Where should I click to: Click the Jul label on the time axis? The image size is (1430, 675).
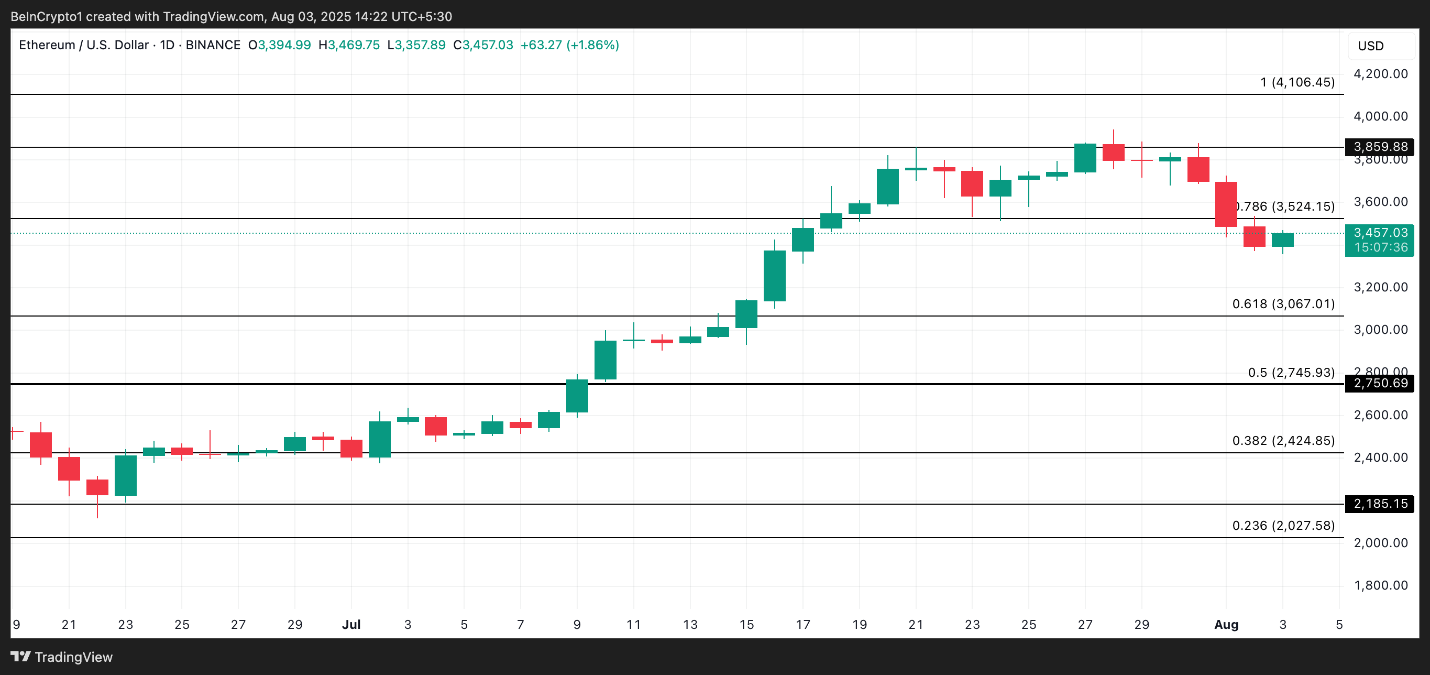[x=351, y=625]
